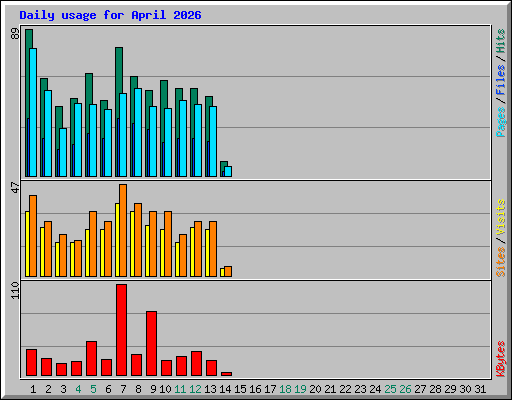Screen dimensions: 512x400
Task: Click the 110 scale label on the KBytes chart
Action: (x=15, y=290)
